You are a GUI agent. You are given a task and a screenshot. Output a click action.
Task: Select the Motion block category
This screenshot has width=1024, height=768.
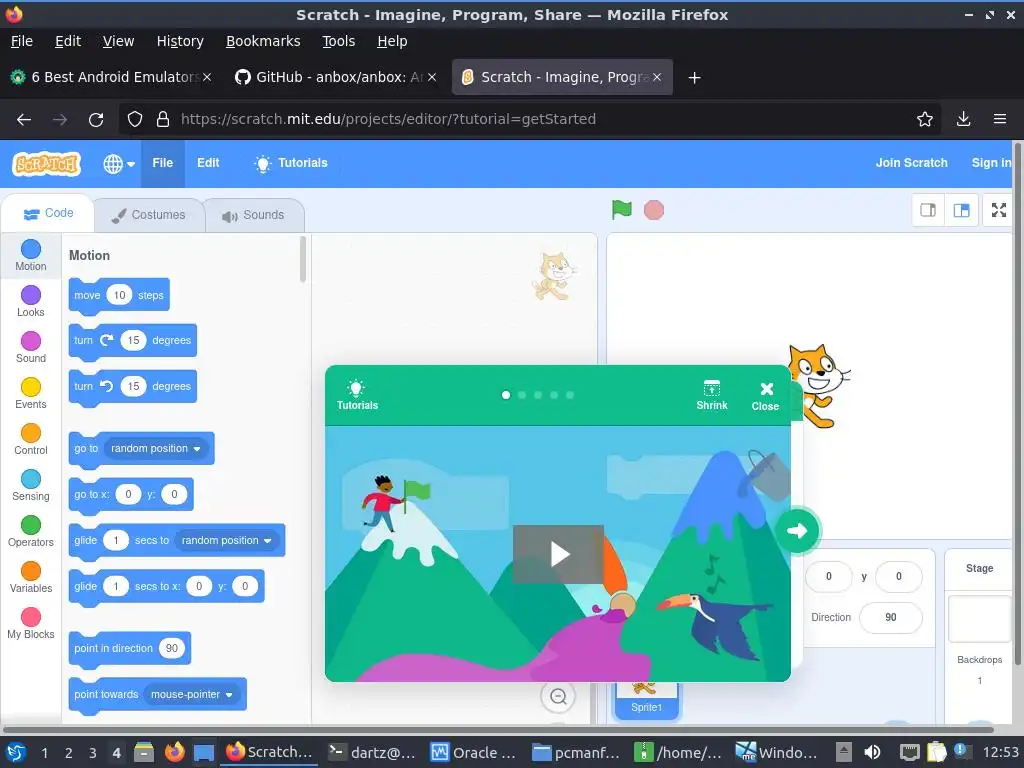pyautogui.click(x=31, y=255)
